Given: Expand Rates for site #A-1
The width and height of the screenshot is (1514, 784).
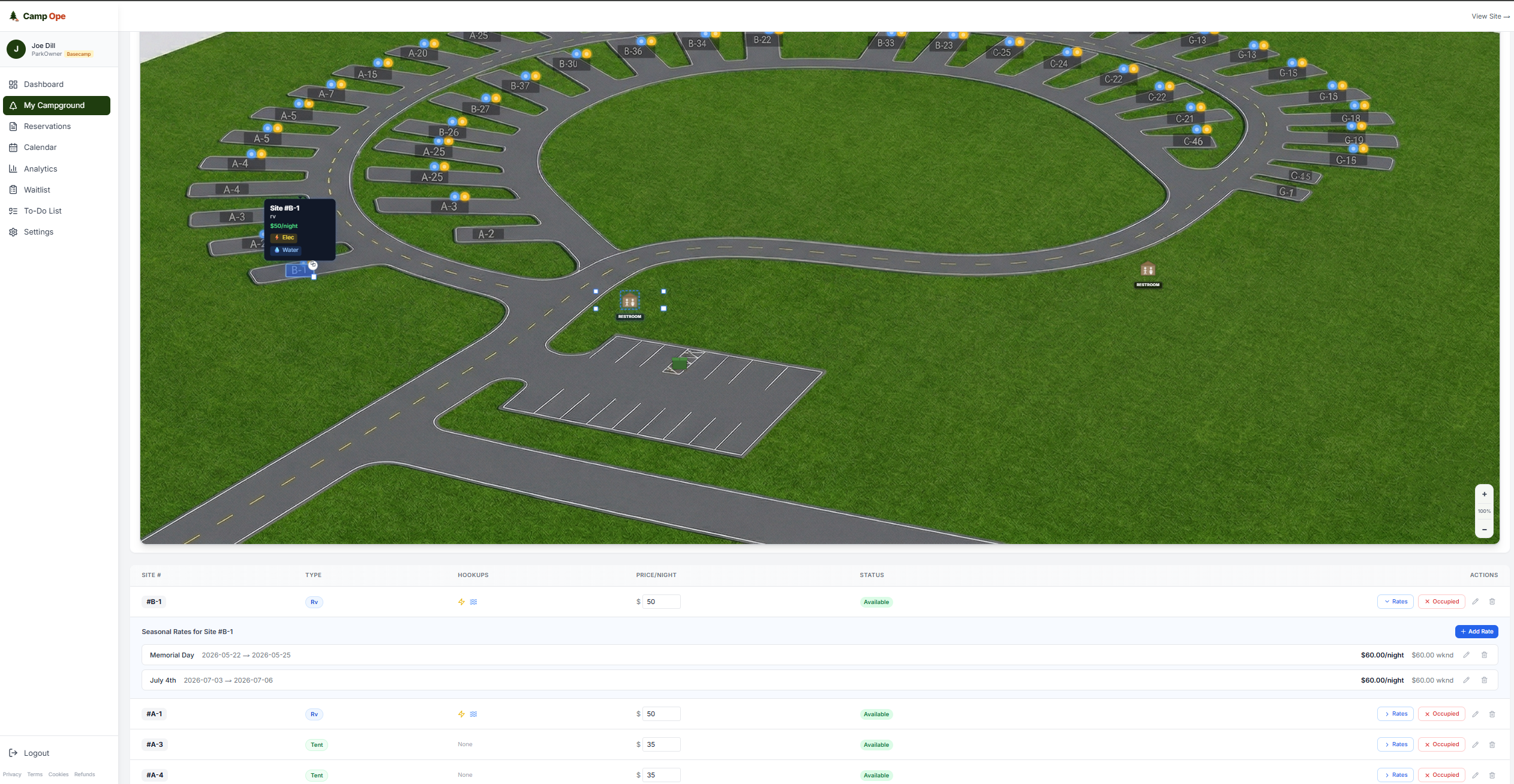Looking at the screenshot, I should 1395,714.
